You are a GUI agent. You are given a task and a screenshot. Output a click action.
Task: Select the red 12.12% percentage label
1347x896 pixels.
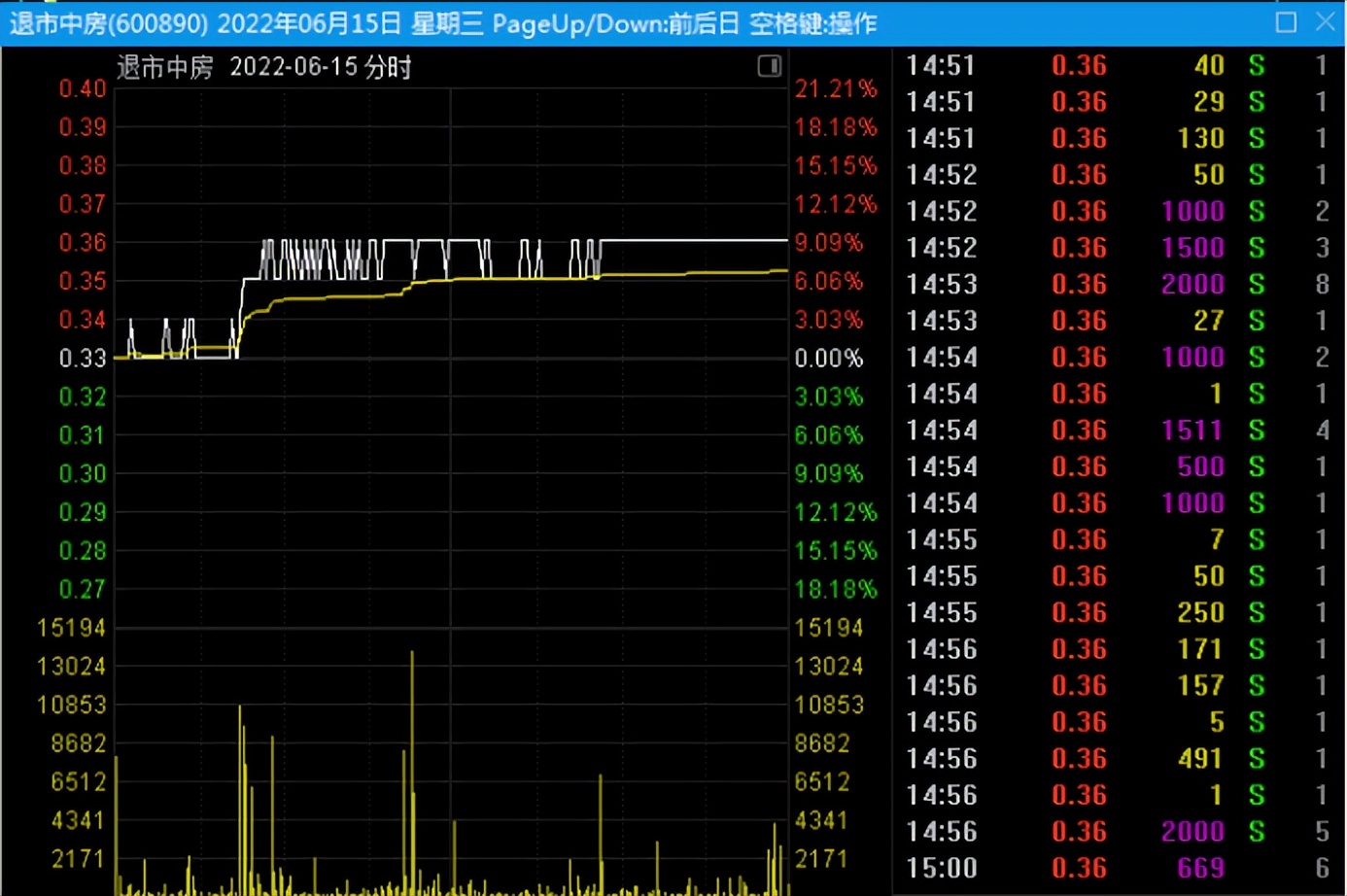pos(836,204)
